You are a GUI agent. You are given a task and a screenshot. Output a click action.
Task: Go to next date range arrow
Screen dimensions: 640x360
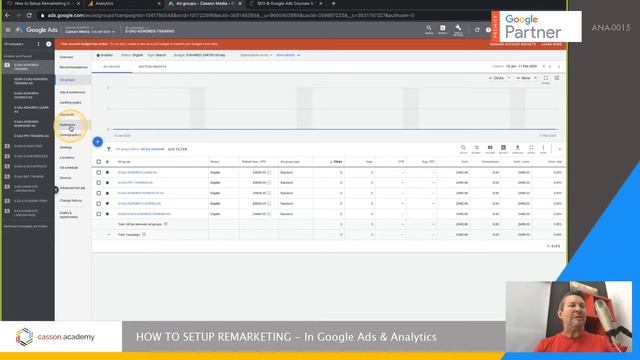pyautogui.click(x=559, y=66)
